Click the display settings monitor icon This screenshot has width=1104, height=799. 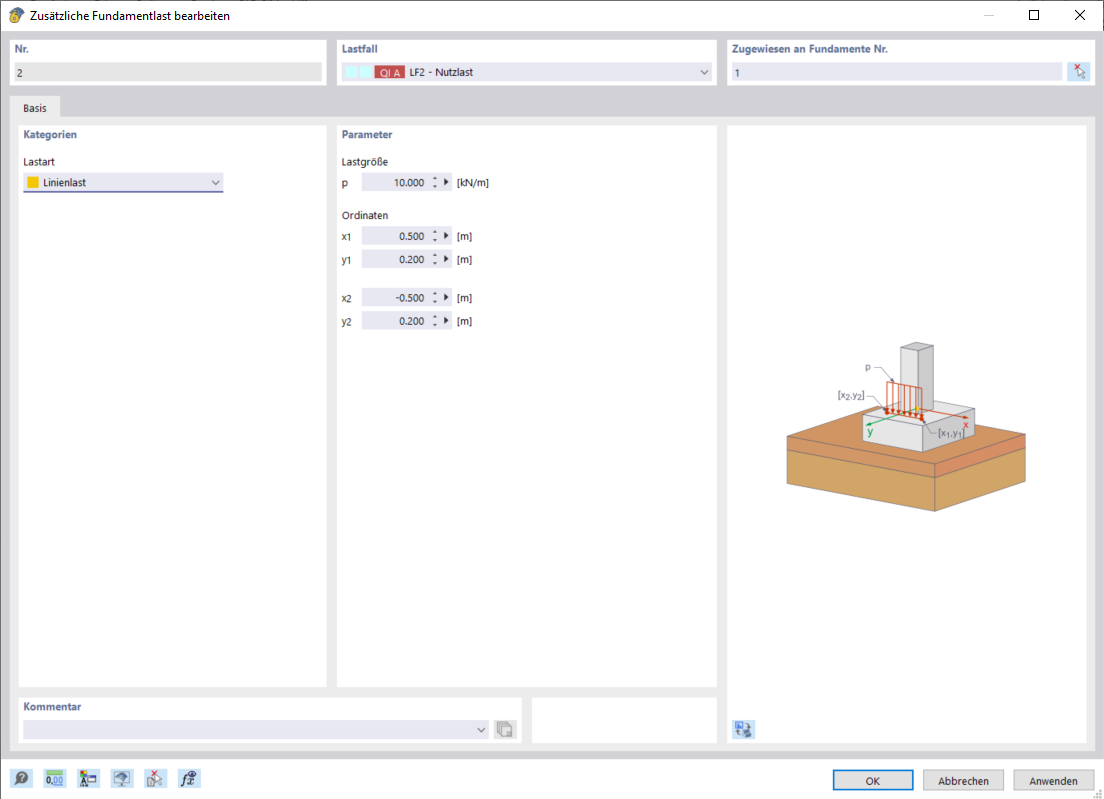(122, 779)
